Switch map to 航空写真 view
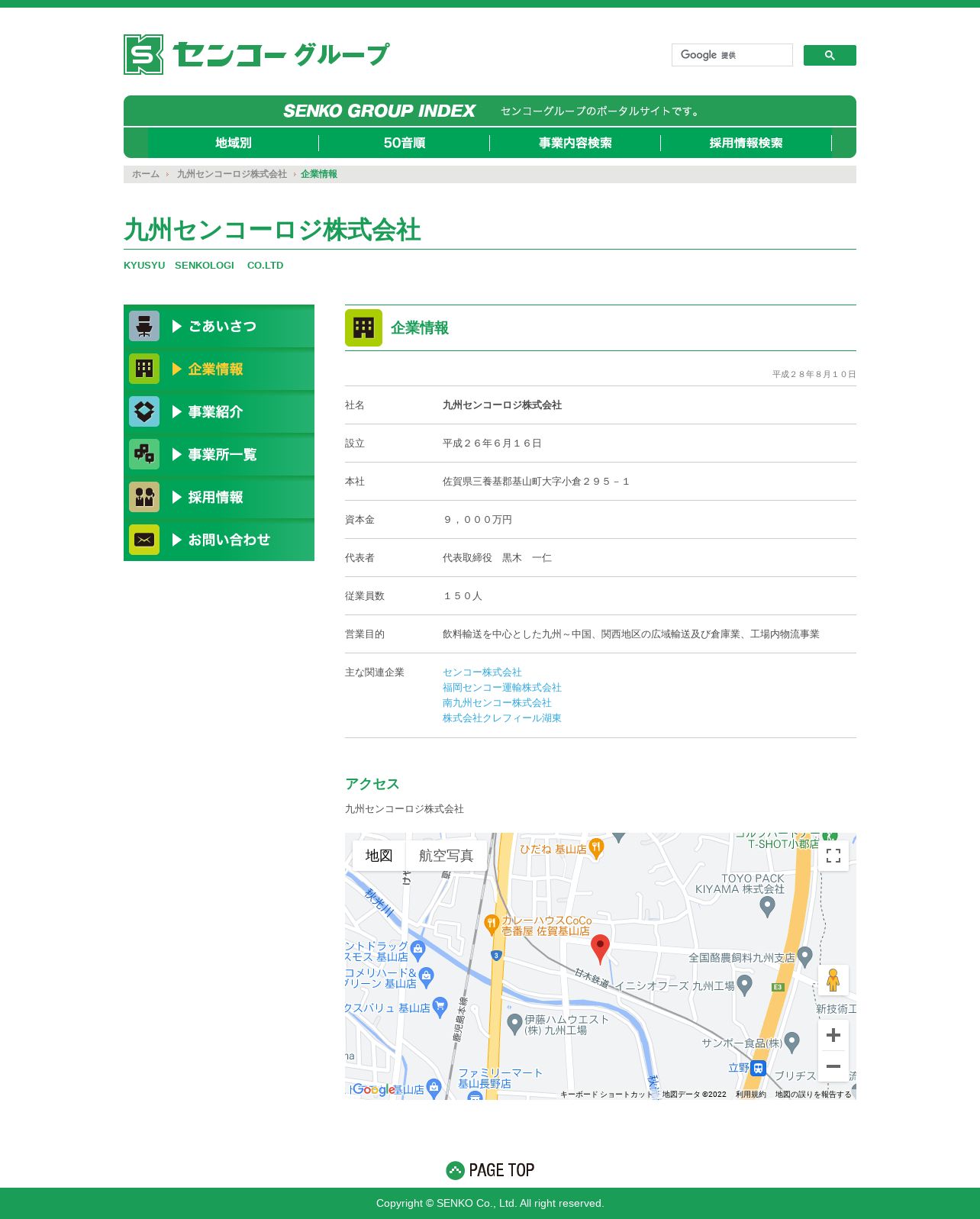This screenshot has height=1219, width=980. tap(446, 856)
